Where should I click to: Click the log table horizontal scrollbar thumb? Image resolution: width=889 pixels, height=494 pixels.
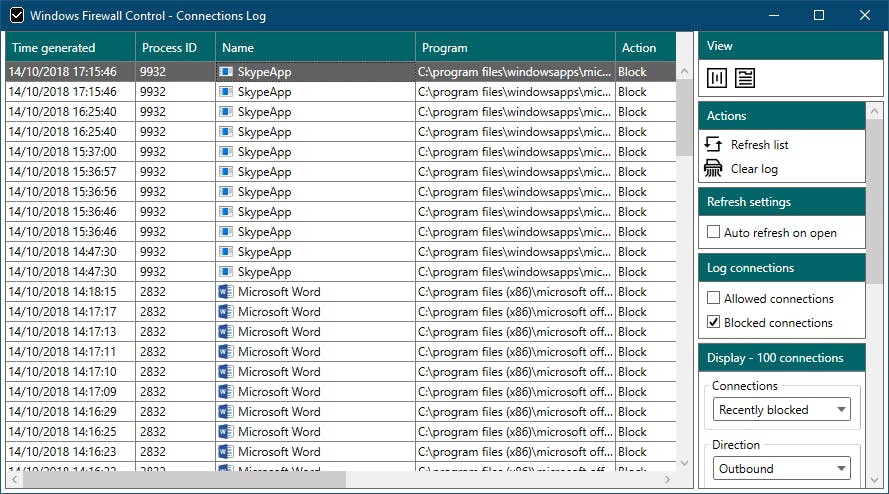point(184,480)
